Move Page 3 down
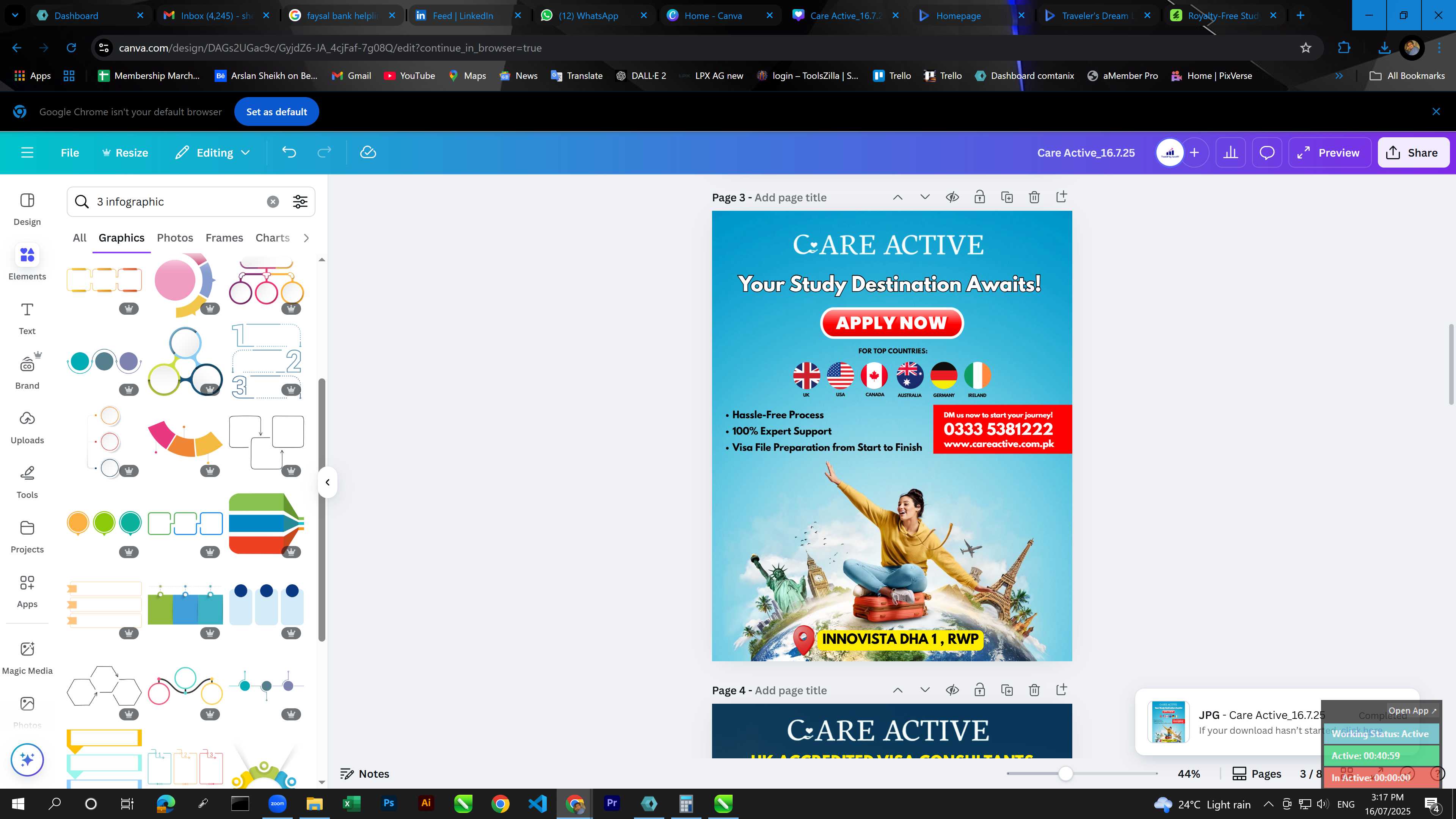 click(925, 197)
